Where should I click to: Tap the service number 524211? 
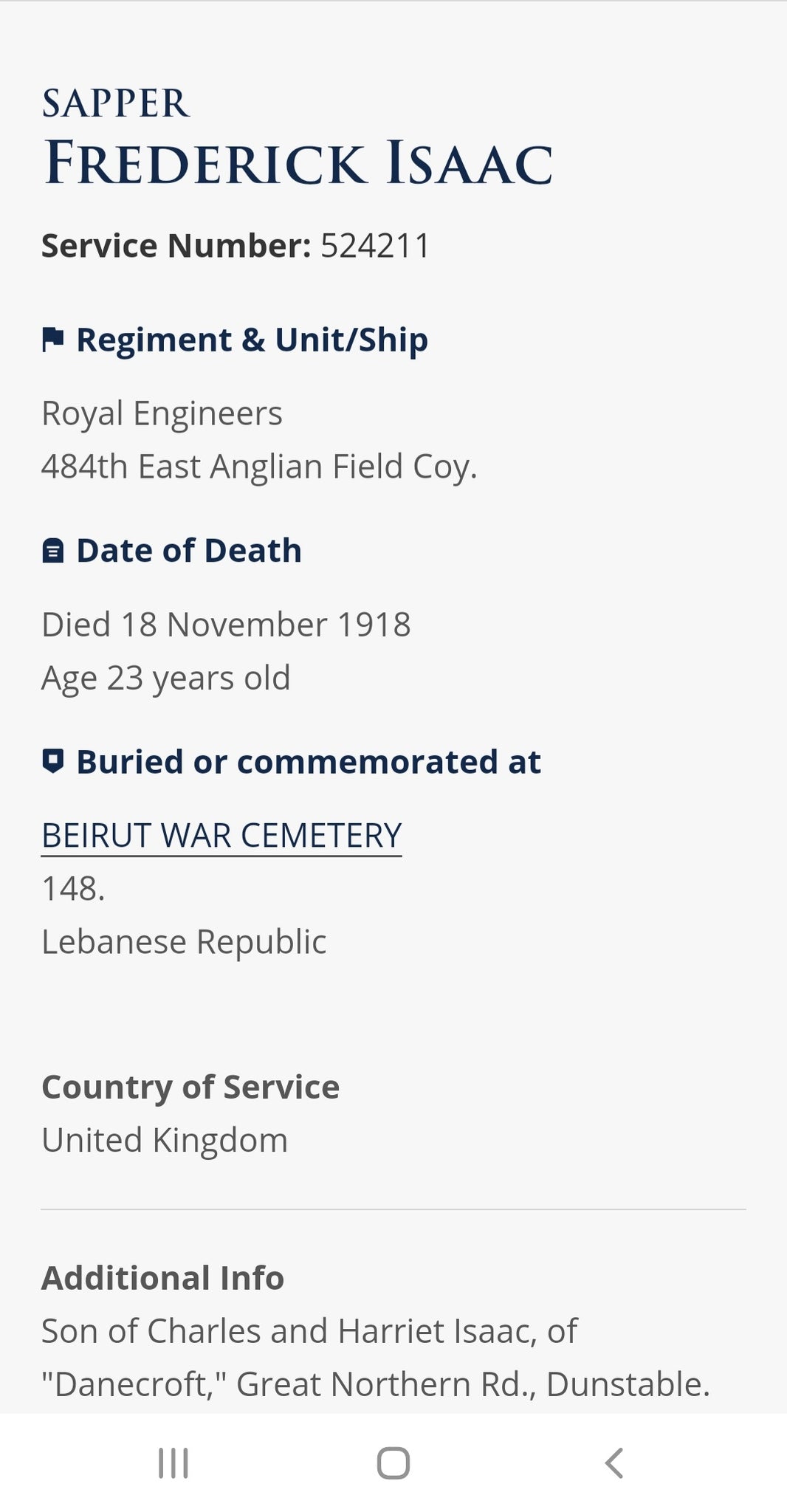(375, 246)
